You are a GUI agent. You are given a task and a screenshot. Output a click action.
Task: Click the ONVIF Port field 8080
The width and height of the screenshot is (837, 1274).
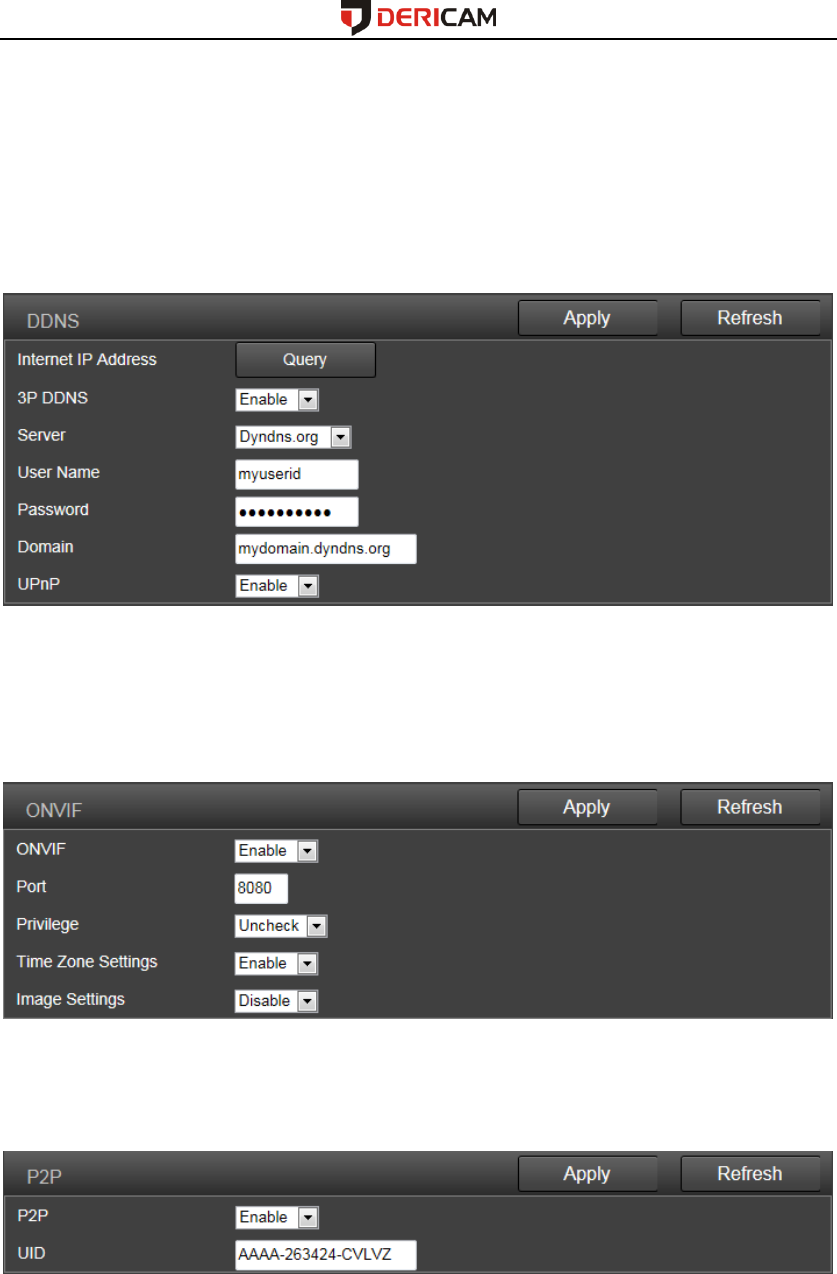(x=261, y=888)
